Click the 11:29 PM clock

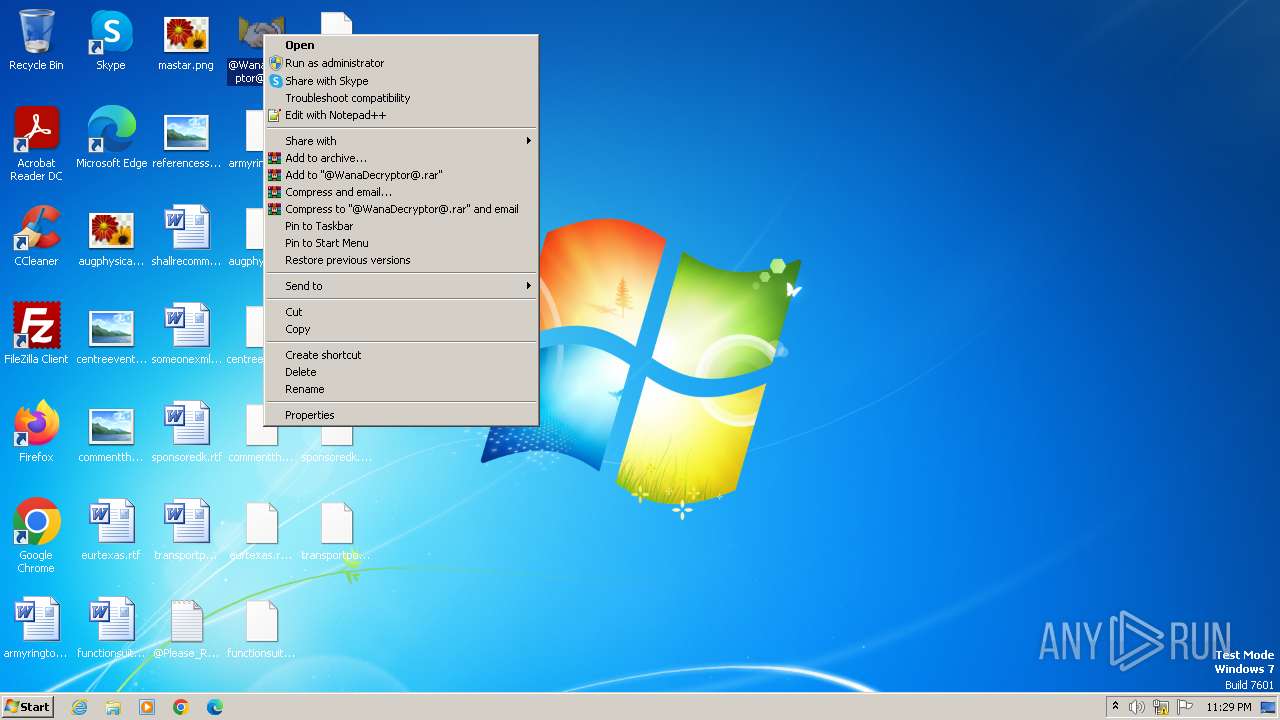[1228, 707]
